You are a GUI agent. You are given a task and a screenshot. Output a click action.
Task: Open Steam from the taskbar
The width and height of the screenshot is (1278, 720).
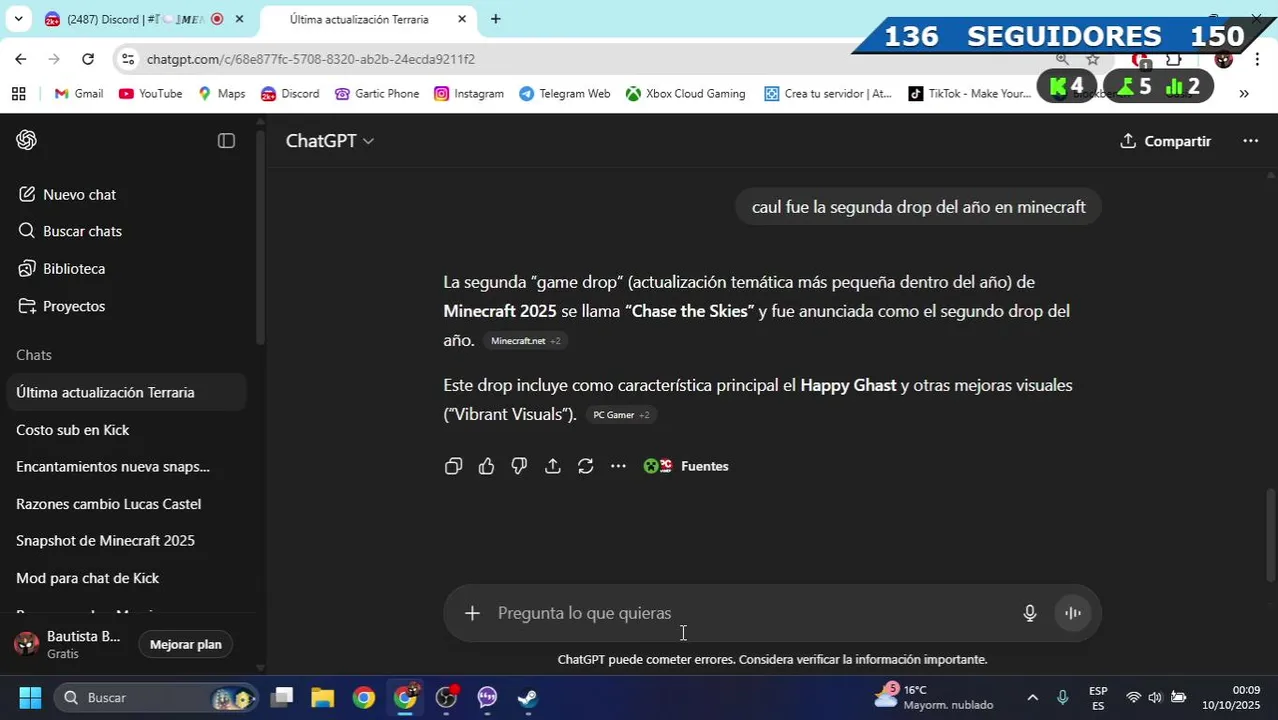[x=527, y=698]
